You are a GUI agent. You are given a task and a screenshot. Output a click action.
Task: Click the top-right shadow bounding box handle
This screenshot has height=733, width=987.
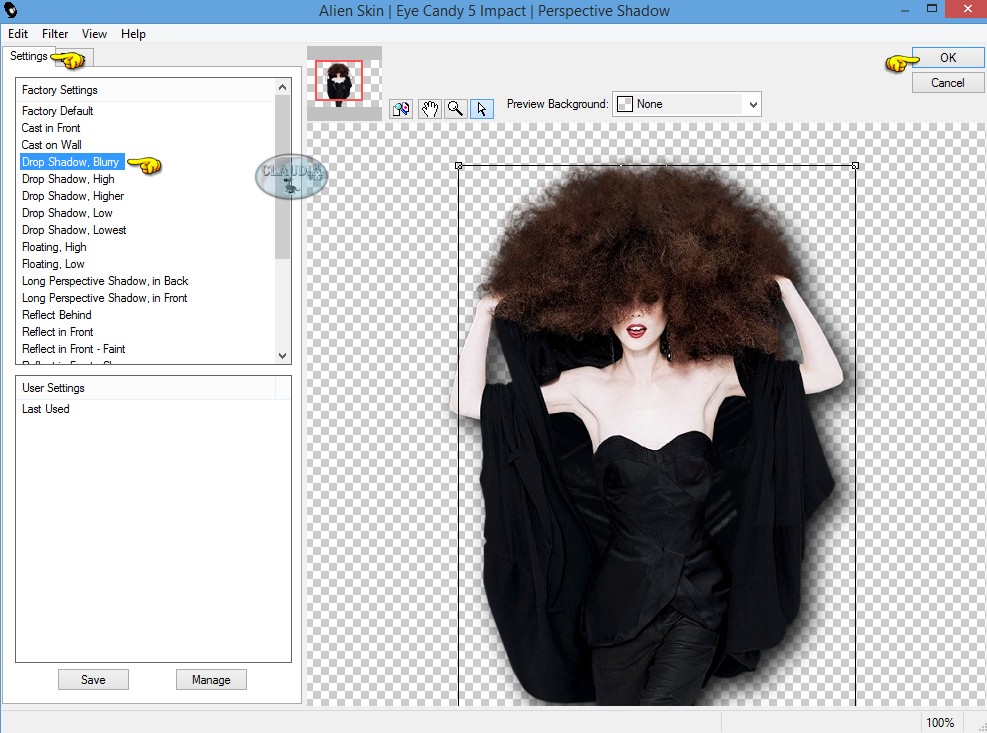click(855, 166)
